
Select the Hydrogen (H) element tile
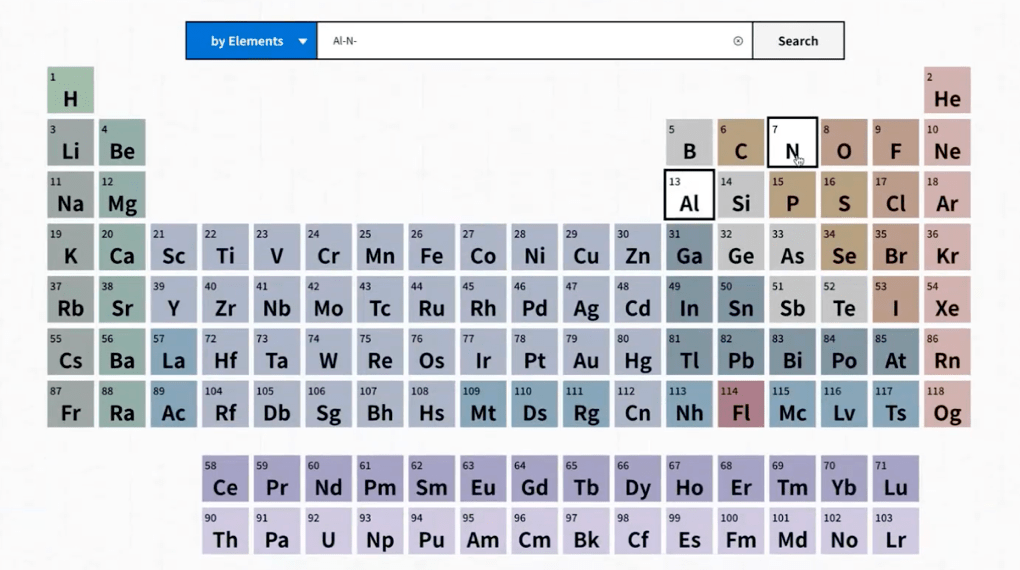coord(70,90)
